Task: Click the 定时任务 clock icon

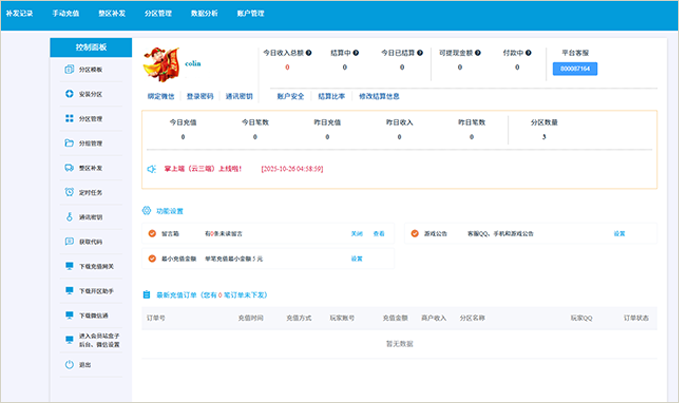Action: [69, 192]
